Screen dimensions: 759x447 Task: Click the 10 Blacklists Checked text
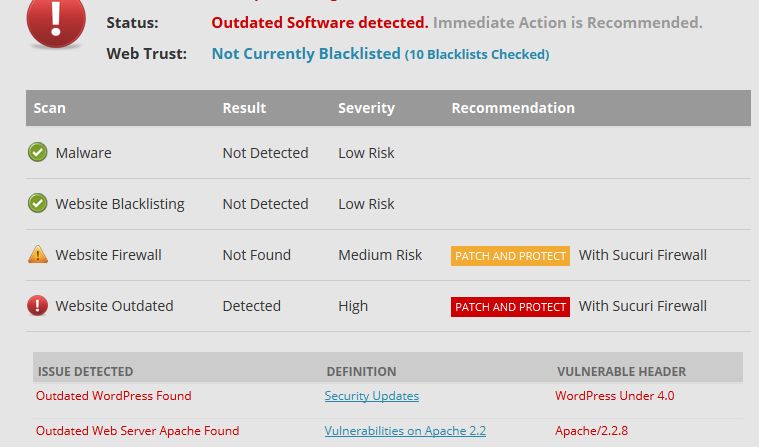477,54
